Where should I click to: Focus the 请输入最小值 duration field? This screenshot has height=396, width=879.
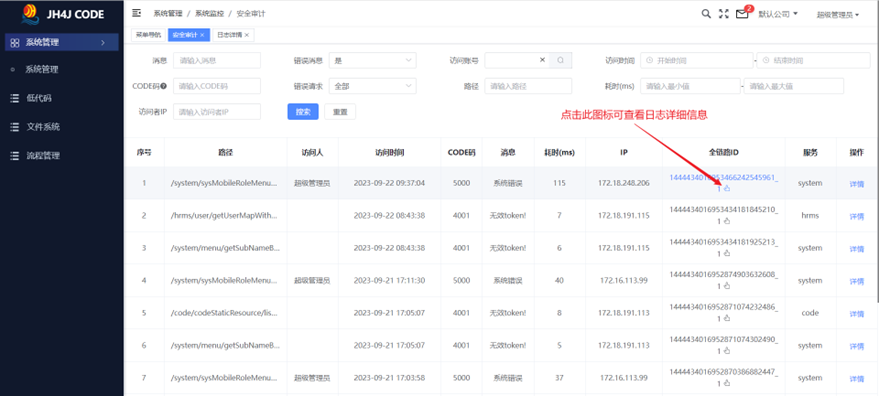690,86
